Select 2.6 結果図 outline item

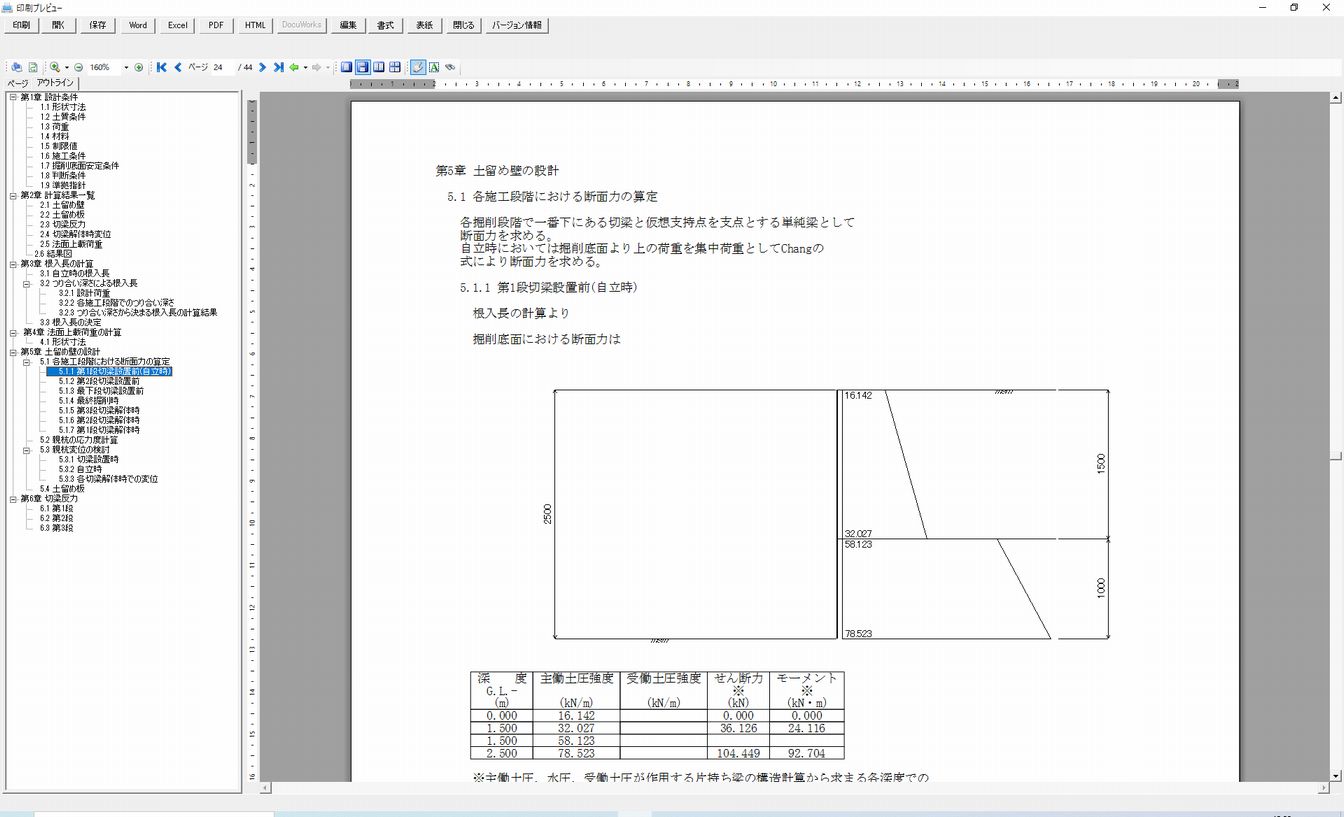pos(53,254)
